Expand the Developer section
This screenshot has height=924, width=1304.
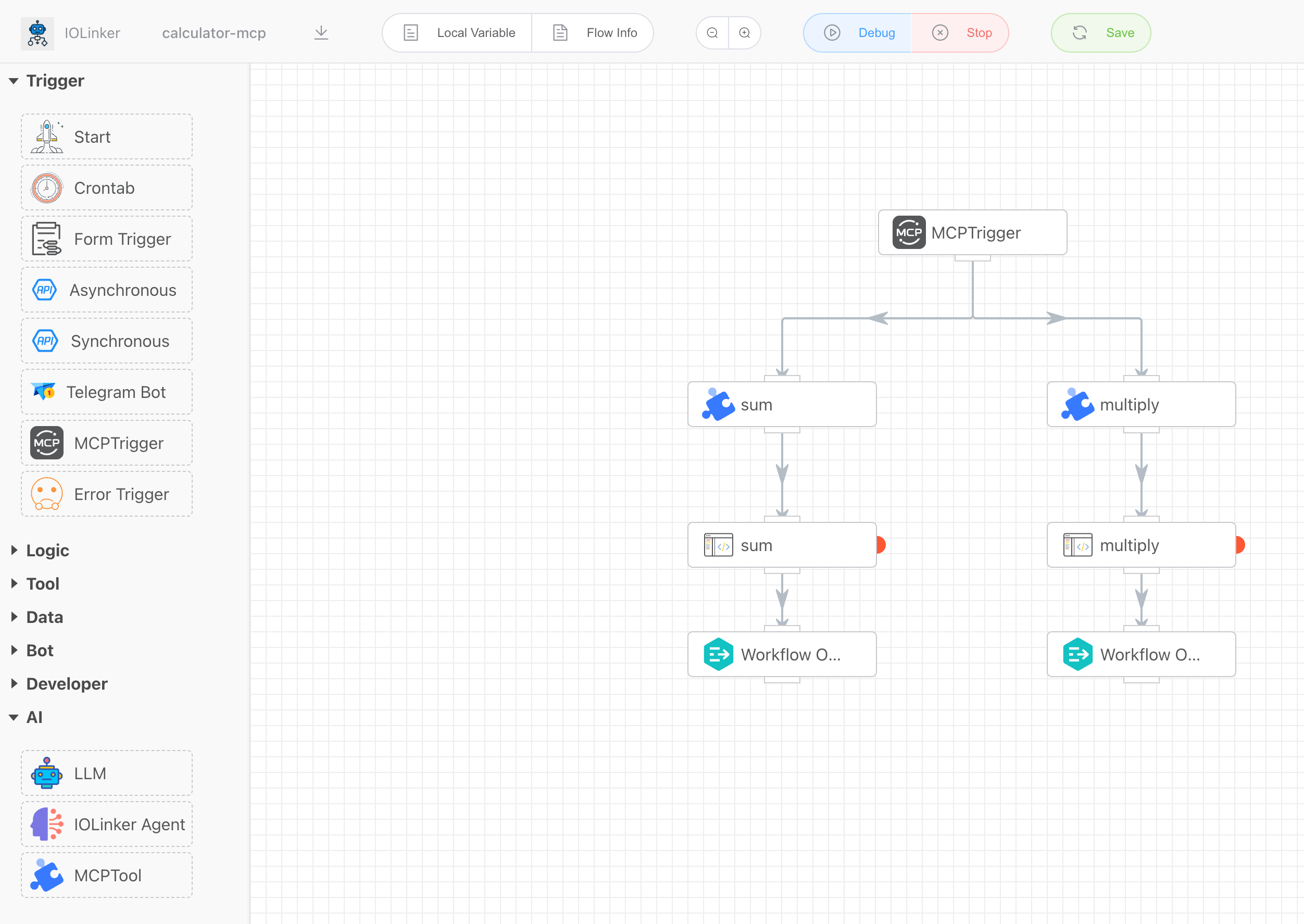point(14,684)
